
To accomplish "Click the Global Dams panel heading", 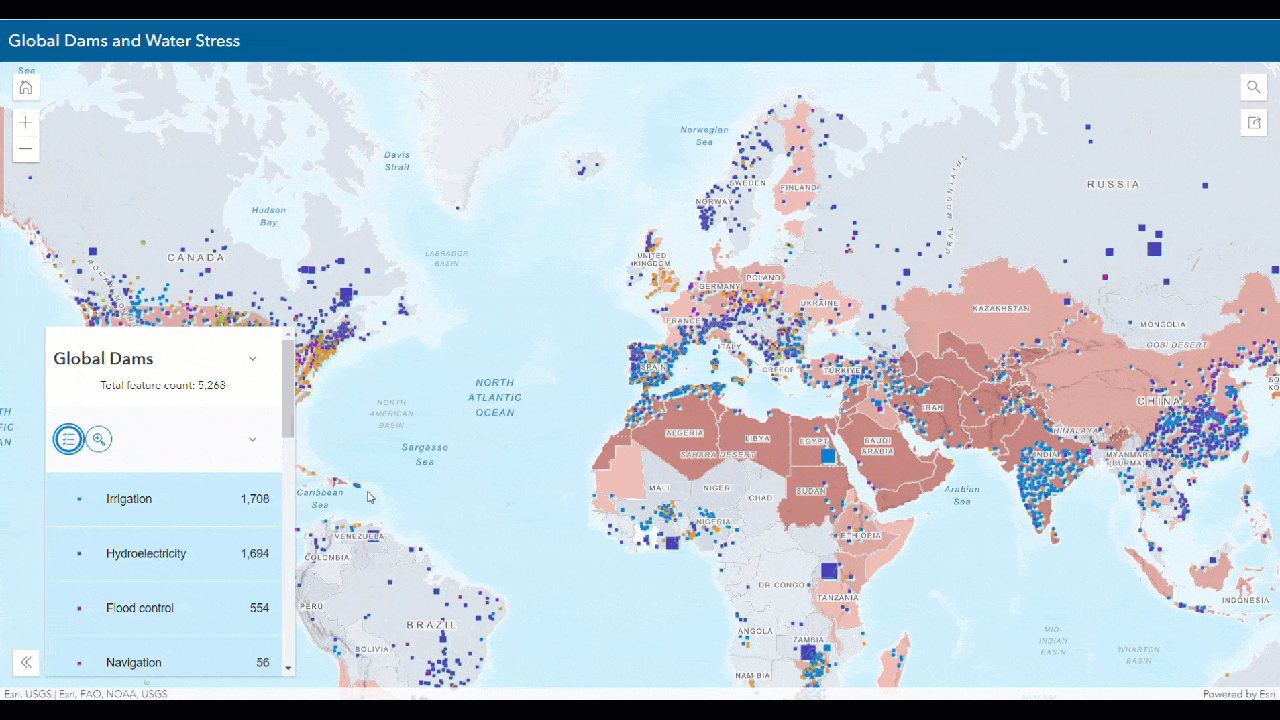I will (103, 358).
